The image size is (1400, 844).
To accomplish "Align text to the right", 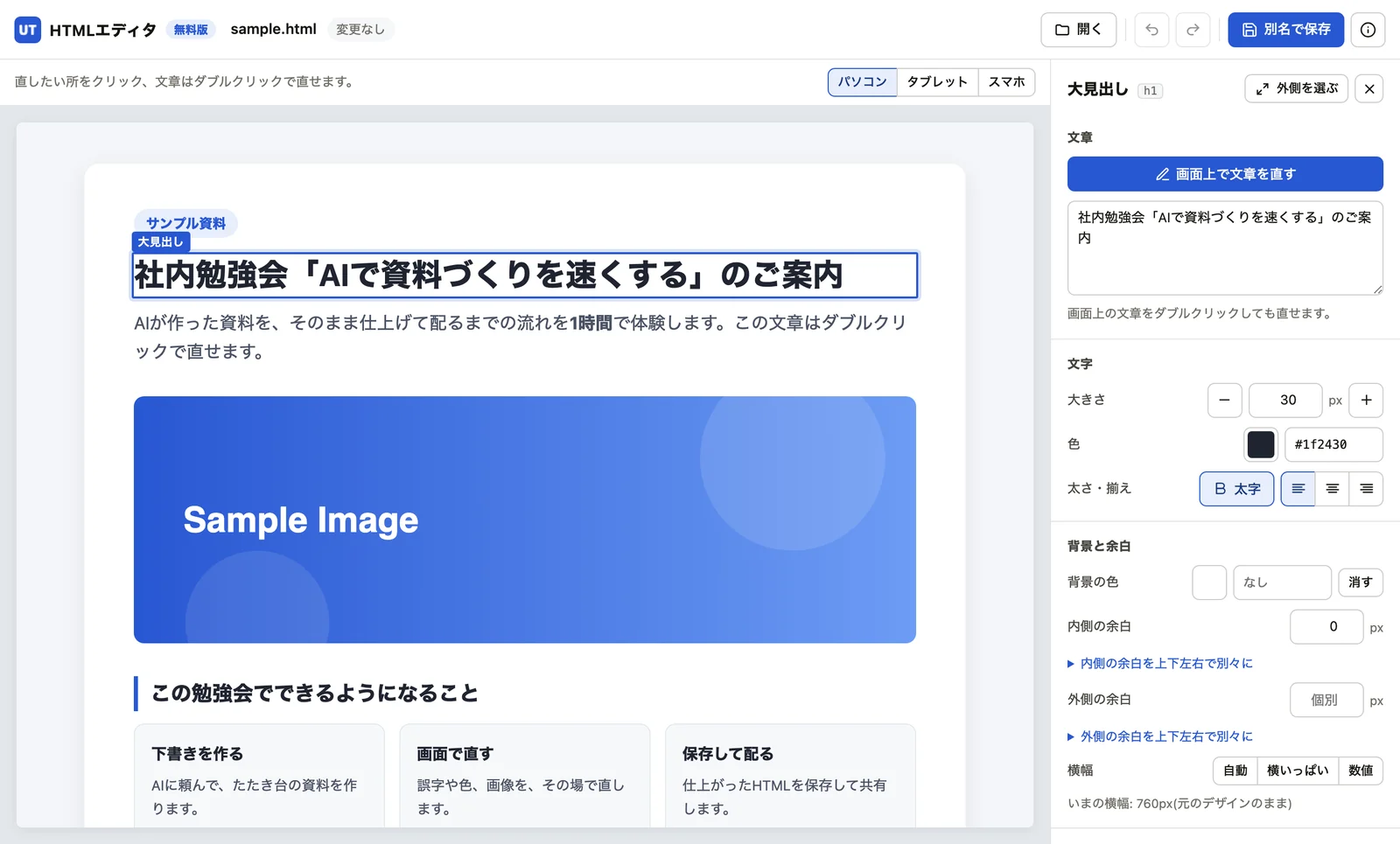I will [1366, 489].
